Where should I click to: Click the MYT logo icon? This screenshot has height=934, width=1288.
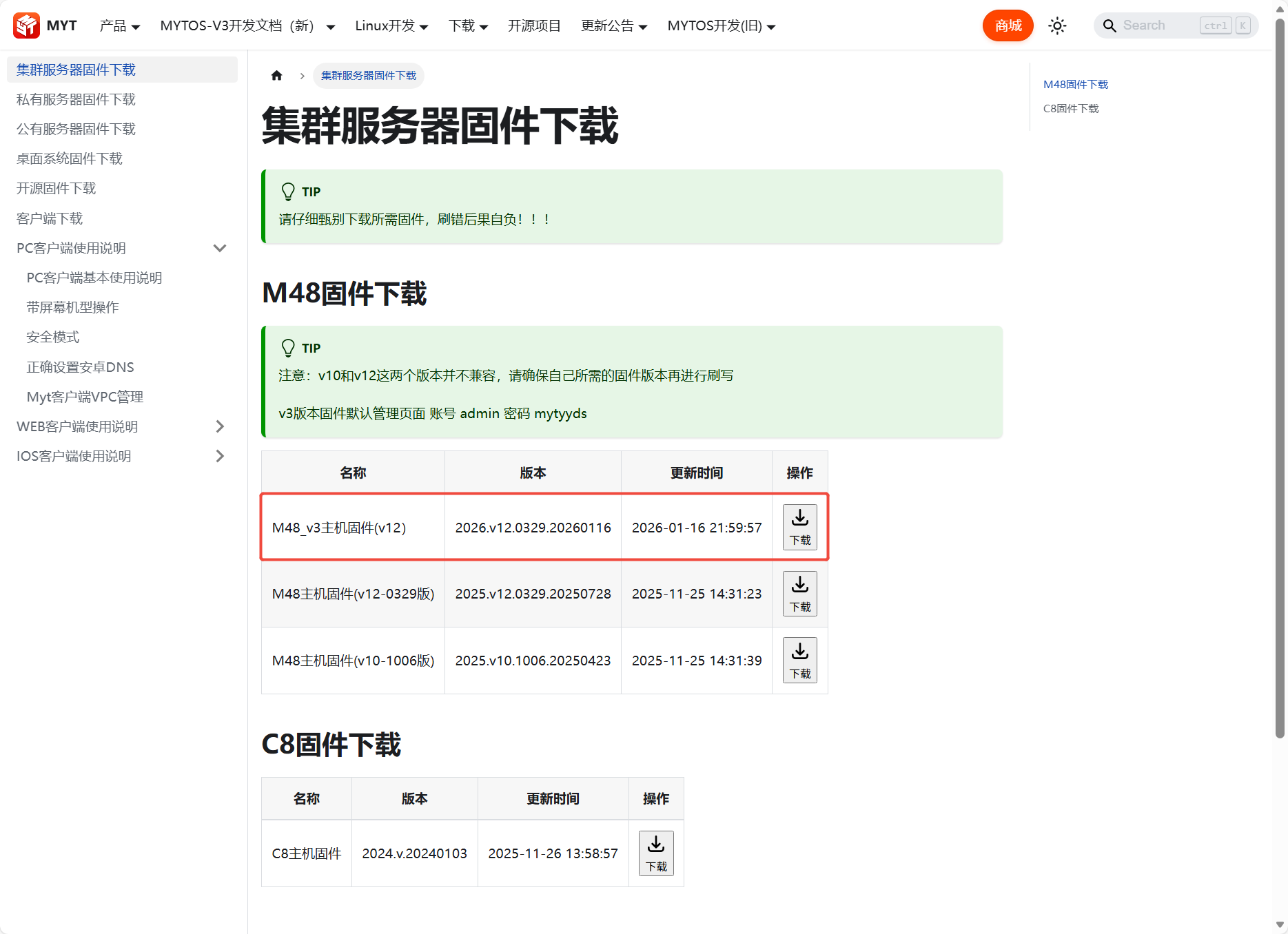(x=27, y=25)
